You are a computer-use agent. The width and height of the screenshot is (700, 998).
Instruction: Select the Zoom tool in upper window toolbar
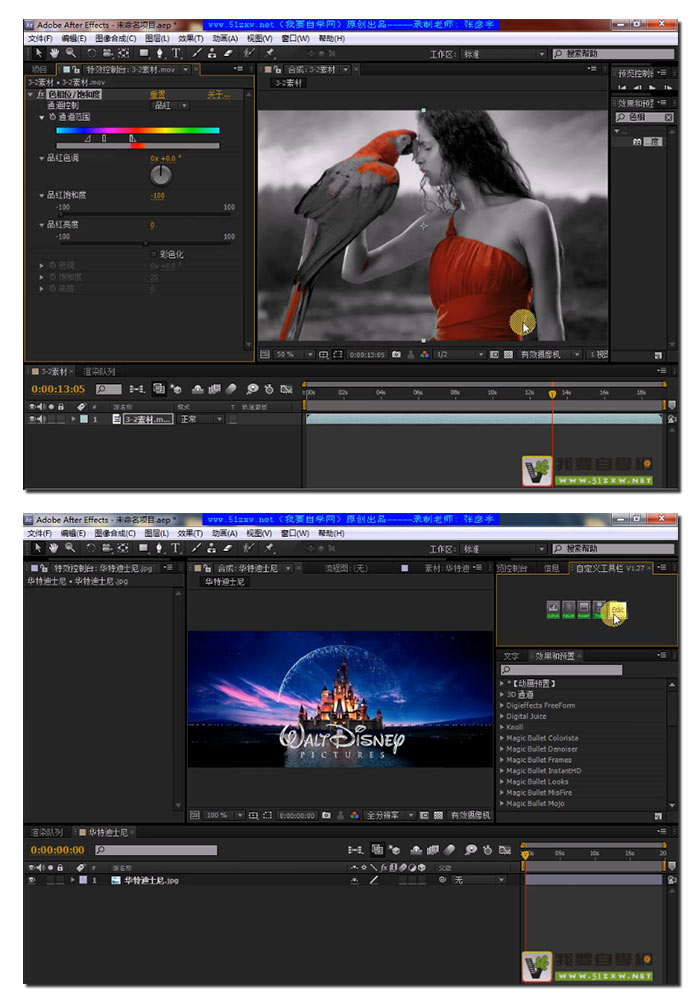(x=71, y=53)
